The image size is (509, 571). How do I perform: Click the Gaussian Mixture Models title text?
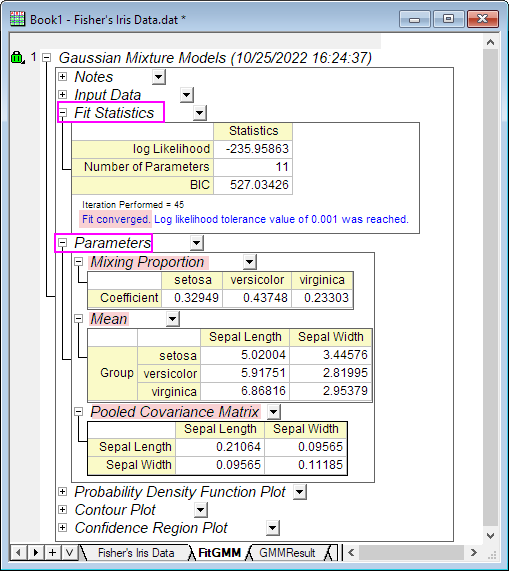pyautogui.click(x=215, y=58)
